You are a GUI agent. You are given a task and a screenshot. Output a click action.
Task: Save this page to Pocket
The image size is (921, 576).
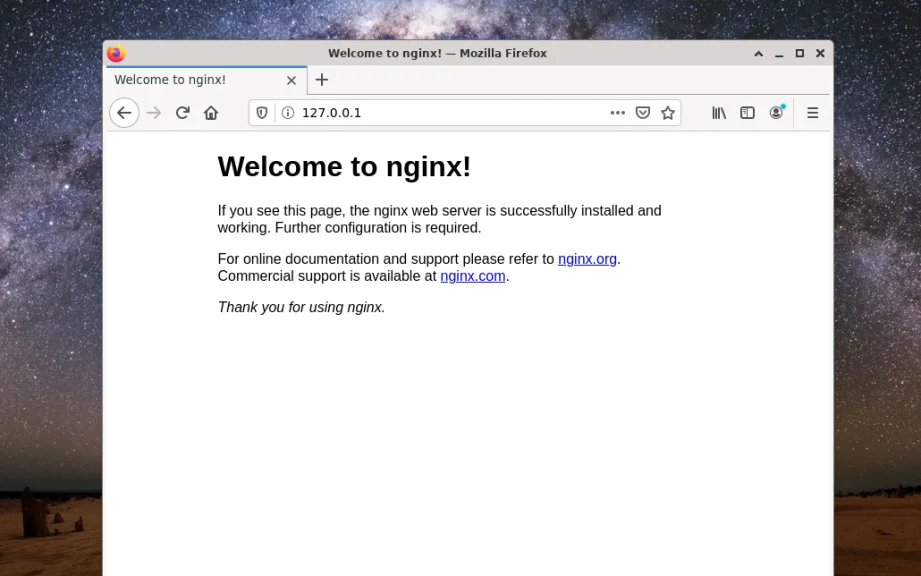point(643,112)
